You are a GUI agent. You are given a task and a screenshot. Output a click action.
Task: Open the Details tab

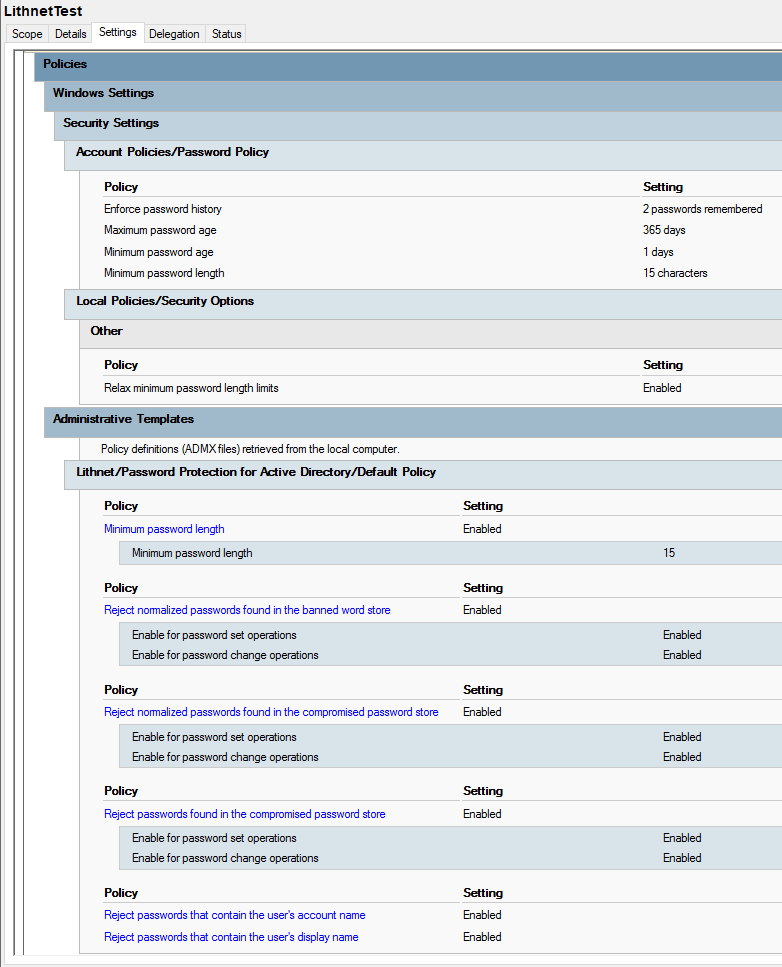click(x=70, y=34)
